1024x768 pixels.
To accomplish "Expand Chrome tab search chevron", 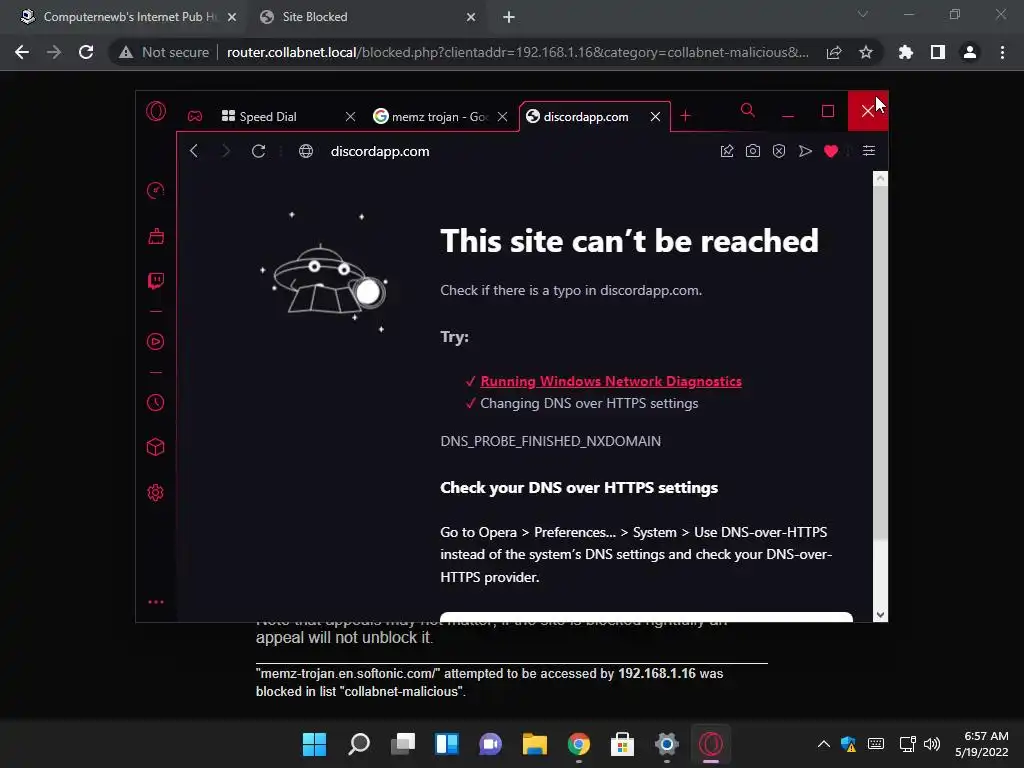I will coord(863,14).
